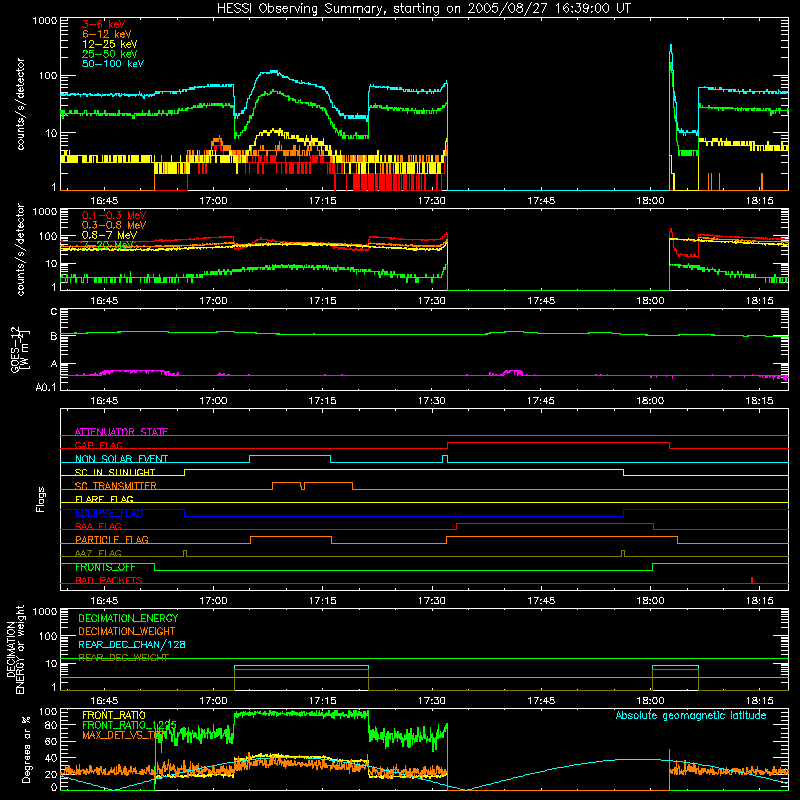Click the HESSI Observing Summary title text
The width and height of the screenshot is (800, 800).
point(423,8)
